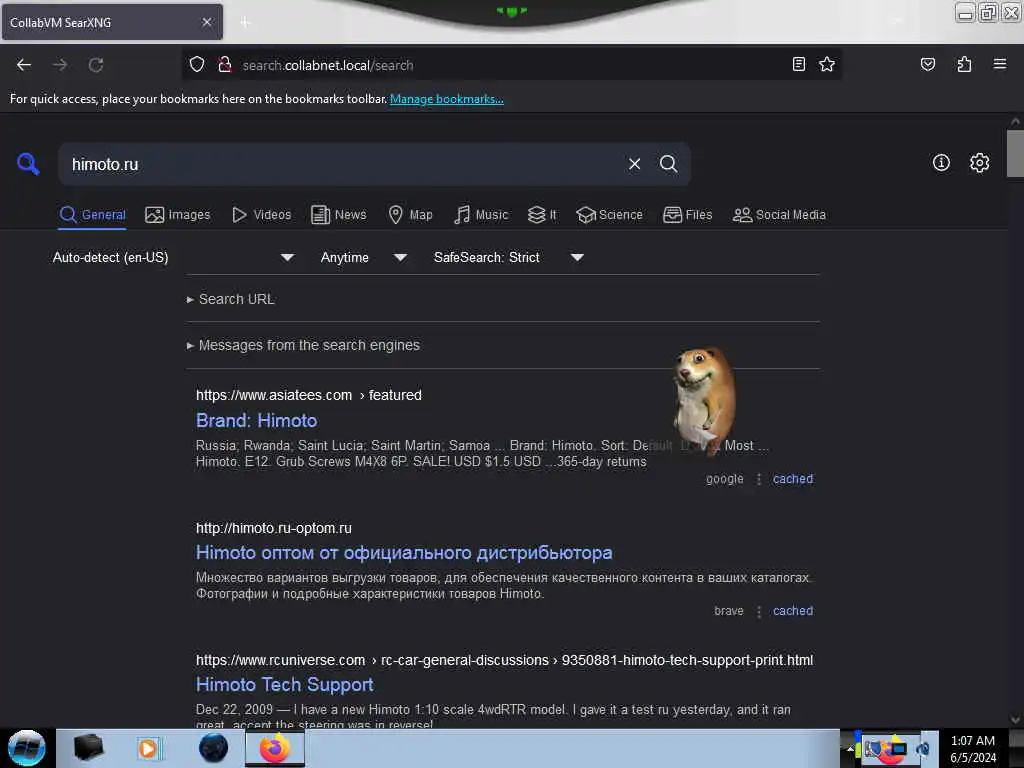This screenshot has height=768, width=1024.
Task: Open the Extensions puzzle icon
Action: tap(964, 64)
